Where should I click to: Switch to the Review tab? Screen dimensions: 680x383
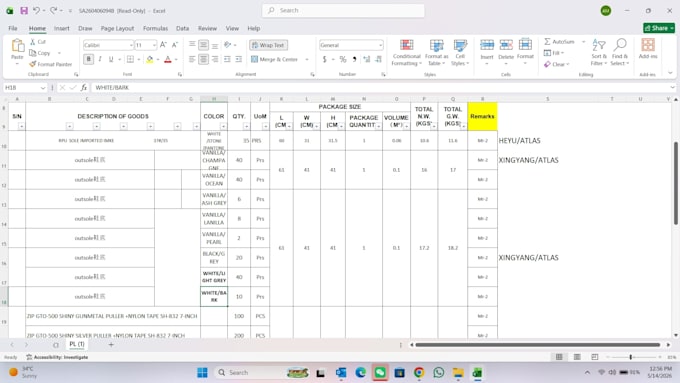coord(207,28)
